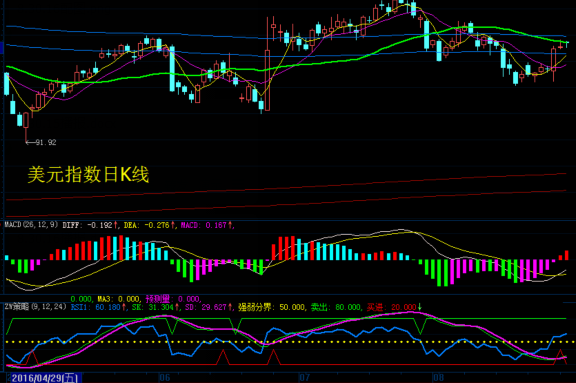Screen dimensions: 576x383
Task: Click the MACD(26,12,9) indicator label
Action: click(31, 225)
